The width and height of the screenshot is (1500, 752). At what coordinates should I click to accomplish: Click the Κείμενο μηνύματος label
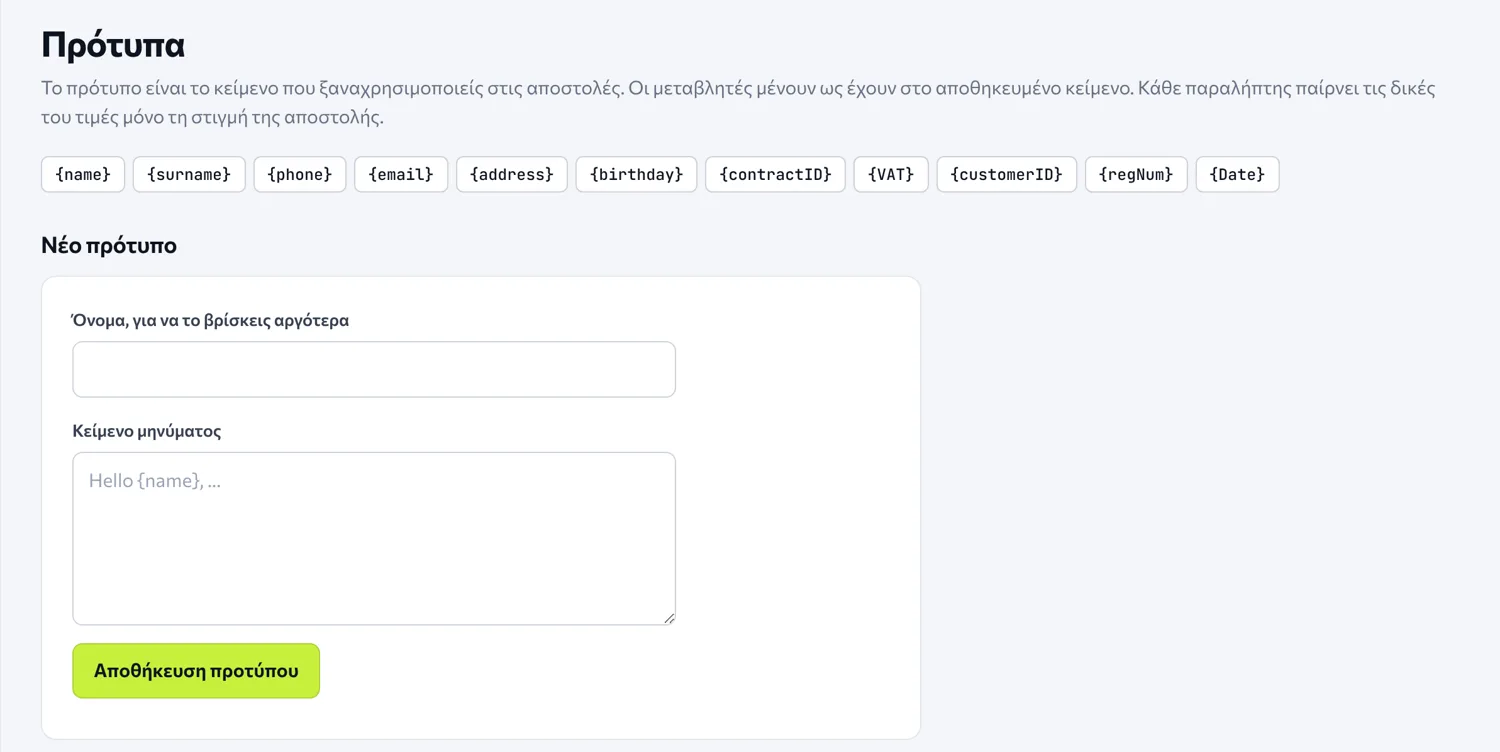tap(147, 431)
